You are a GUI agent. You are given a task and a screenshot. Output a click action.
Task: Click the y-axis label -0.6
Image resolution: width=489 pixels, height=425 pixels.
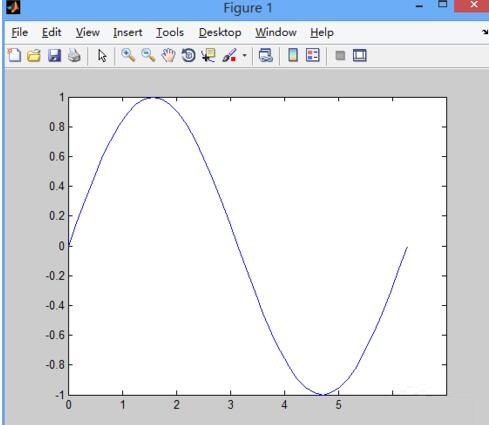point(55,335)
